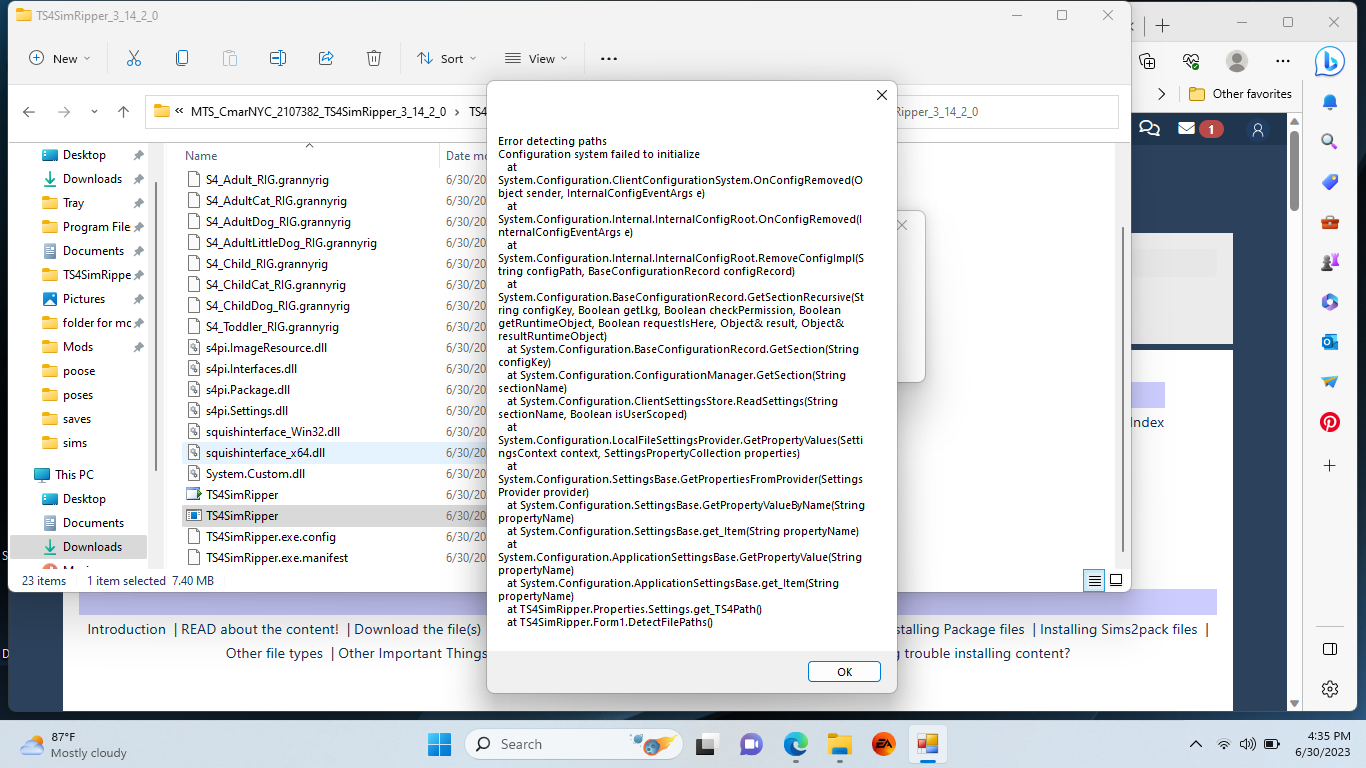
Task: Open a new tab in Edge
Action: (x=1161, y=22)
